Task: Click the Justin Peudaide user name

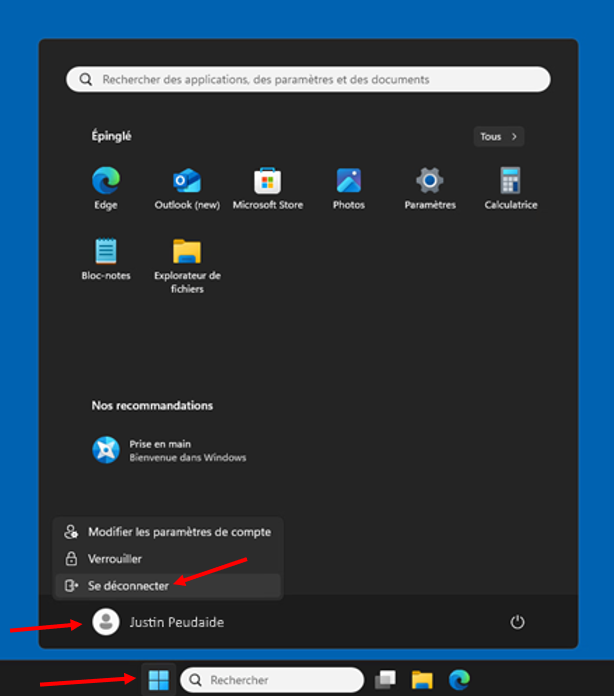Action: coord(177,622)
